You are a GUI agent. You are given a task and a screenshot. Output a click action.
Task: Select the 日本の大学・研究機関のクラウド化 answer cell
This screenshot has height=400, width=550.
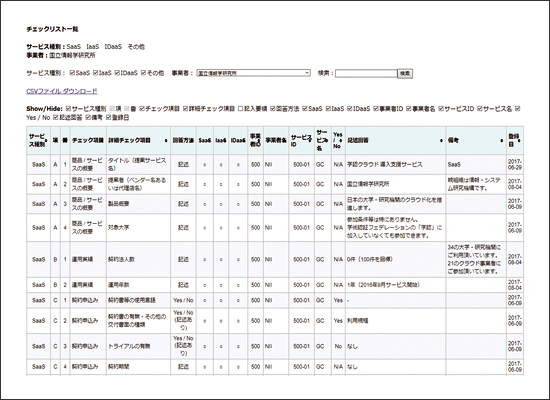(395, 204)
